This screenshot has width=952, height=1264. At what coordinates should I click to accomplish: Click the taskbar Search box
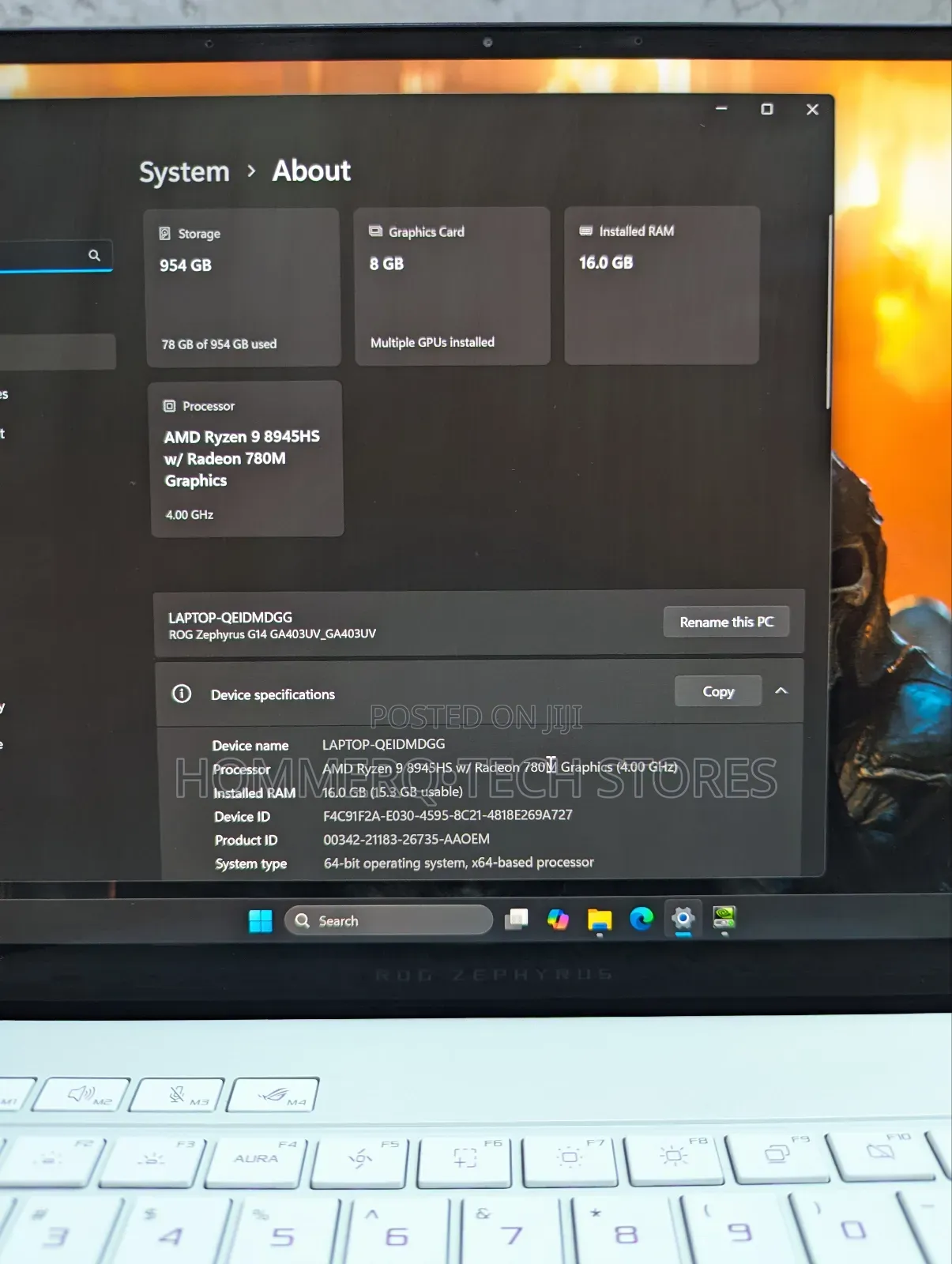(x=388, y=920)
